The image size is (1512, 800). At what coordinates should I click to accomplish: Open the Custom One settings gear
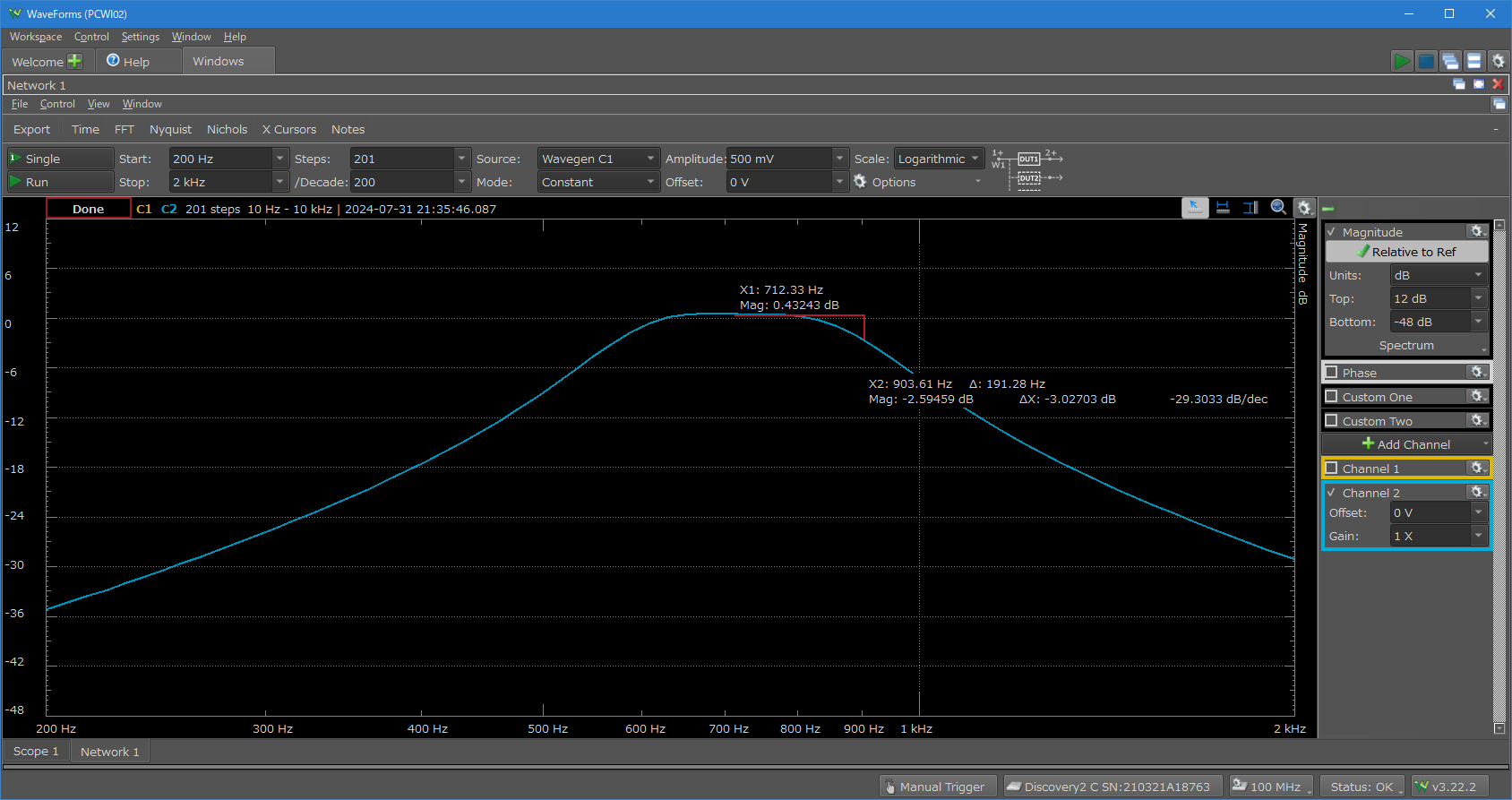[1478, 397]
